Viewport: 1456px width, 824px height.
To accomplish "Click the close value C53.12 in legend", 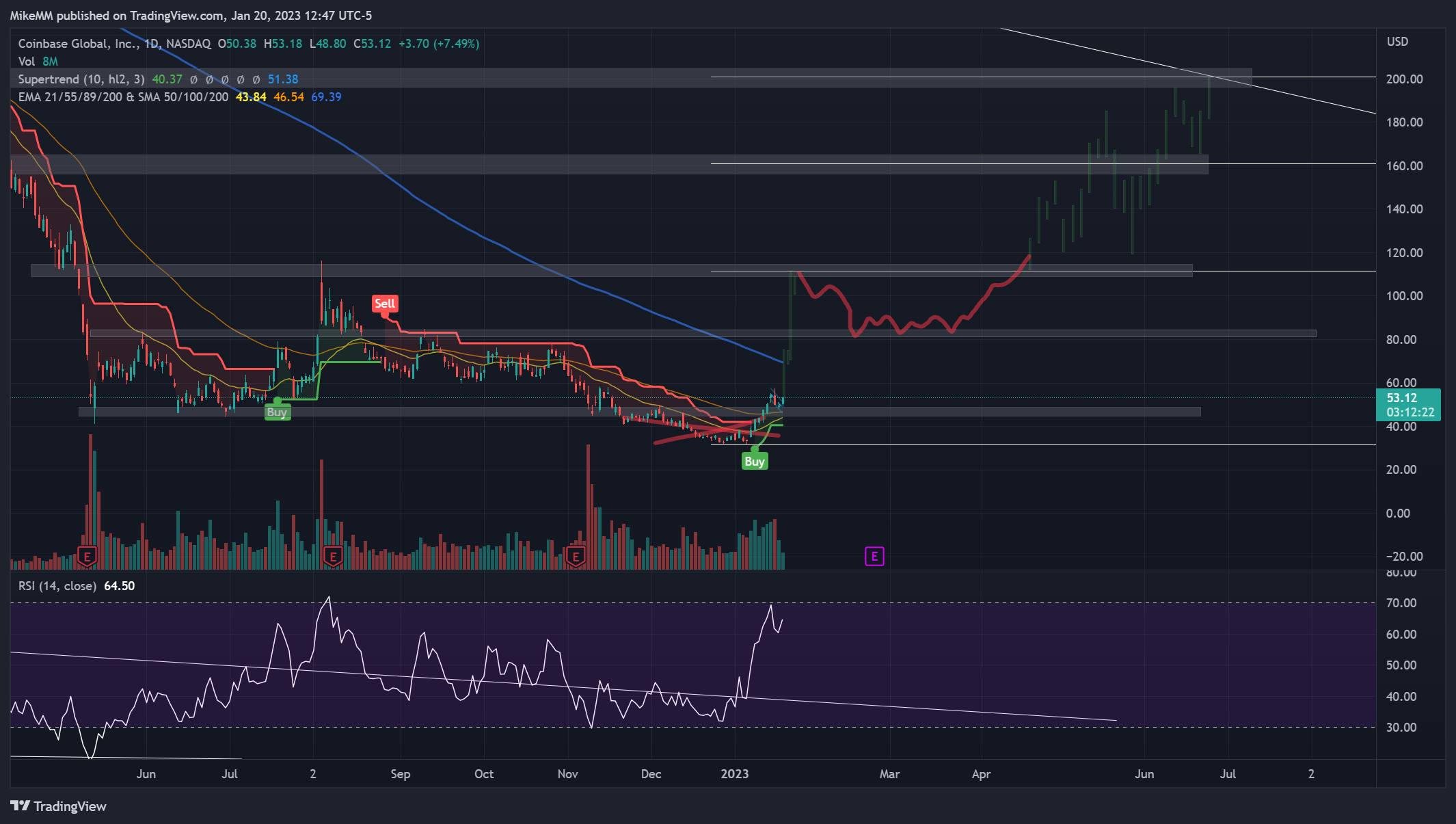I will coord(373,44).
